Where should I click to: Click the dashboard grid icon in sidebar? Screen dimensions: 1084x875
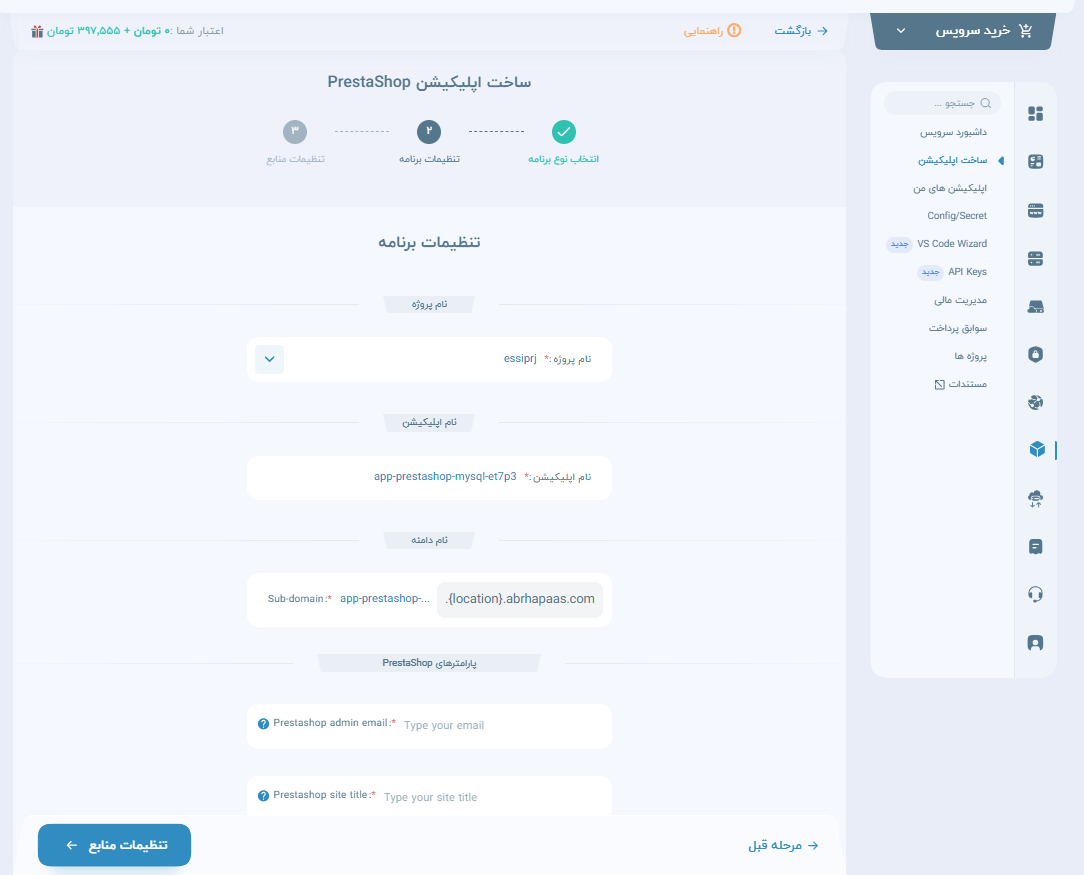click(x=1035, y=114)
